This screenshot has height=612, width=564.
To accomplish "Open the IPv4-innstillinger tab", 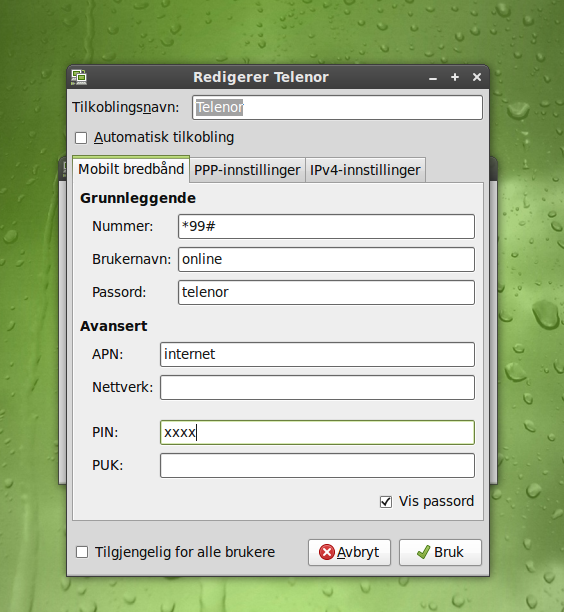I will [365, 170].
